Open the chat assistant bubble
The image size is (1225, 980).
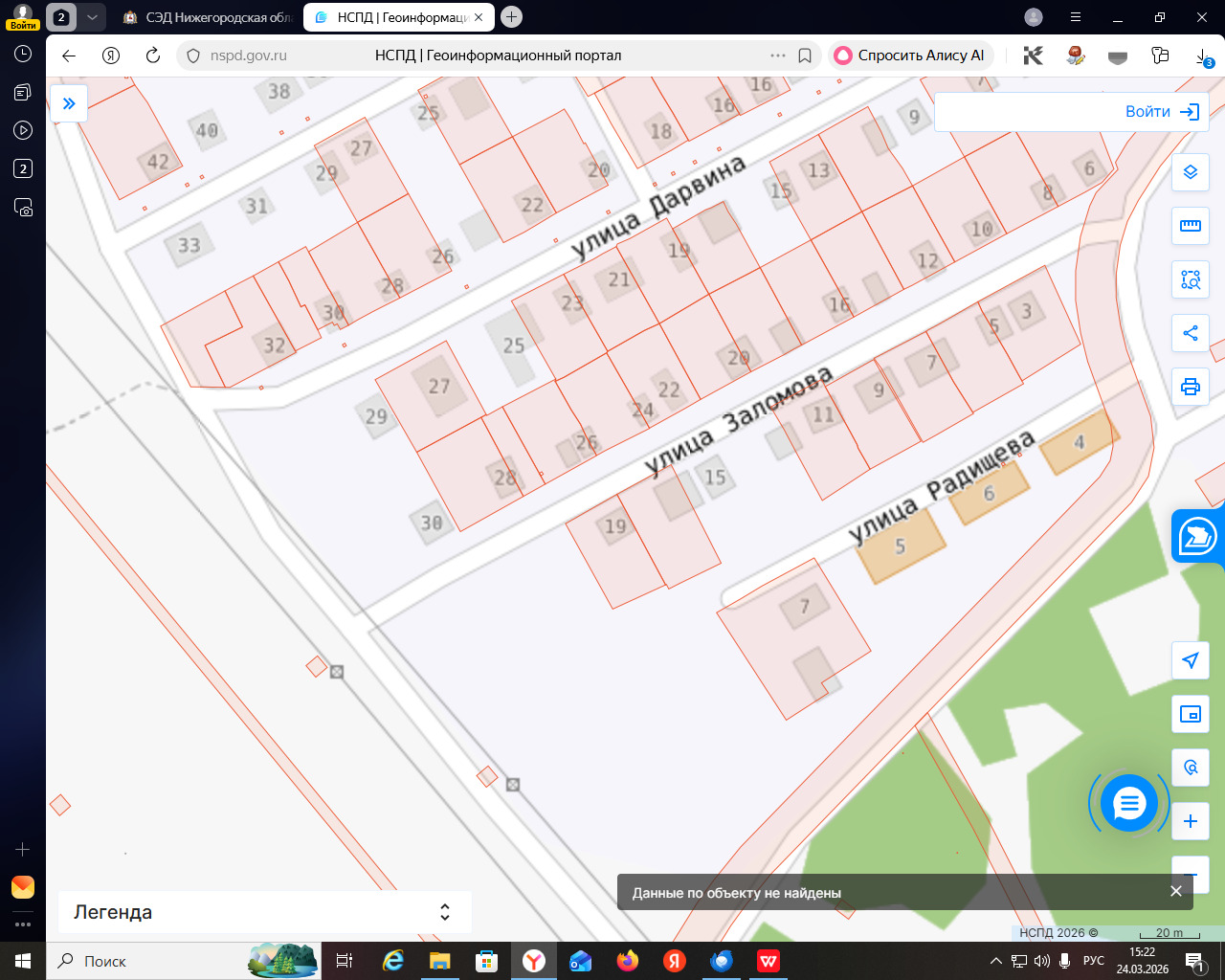(1129, 804)
